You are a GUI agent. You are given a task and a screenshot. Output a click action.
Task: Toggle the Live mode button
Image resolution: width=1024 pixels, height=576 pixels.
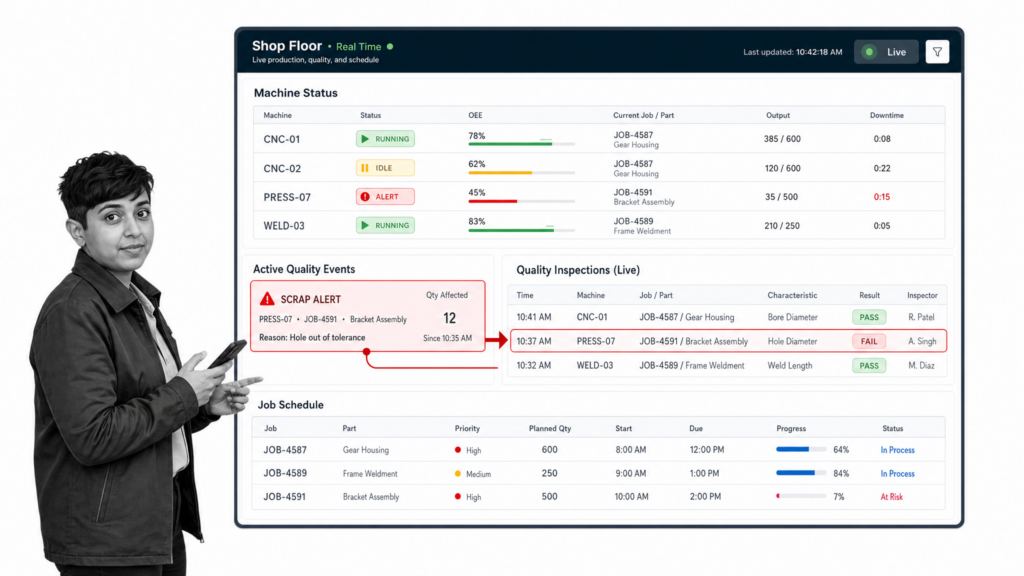[x=886, y=52]
